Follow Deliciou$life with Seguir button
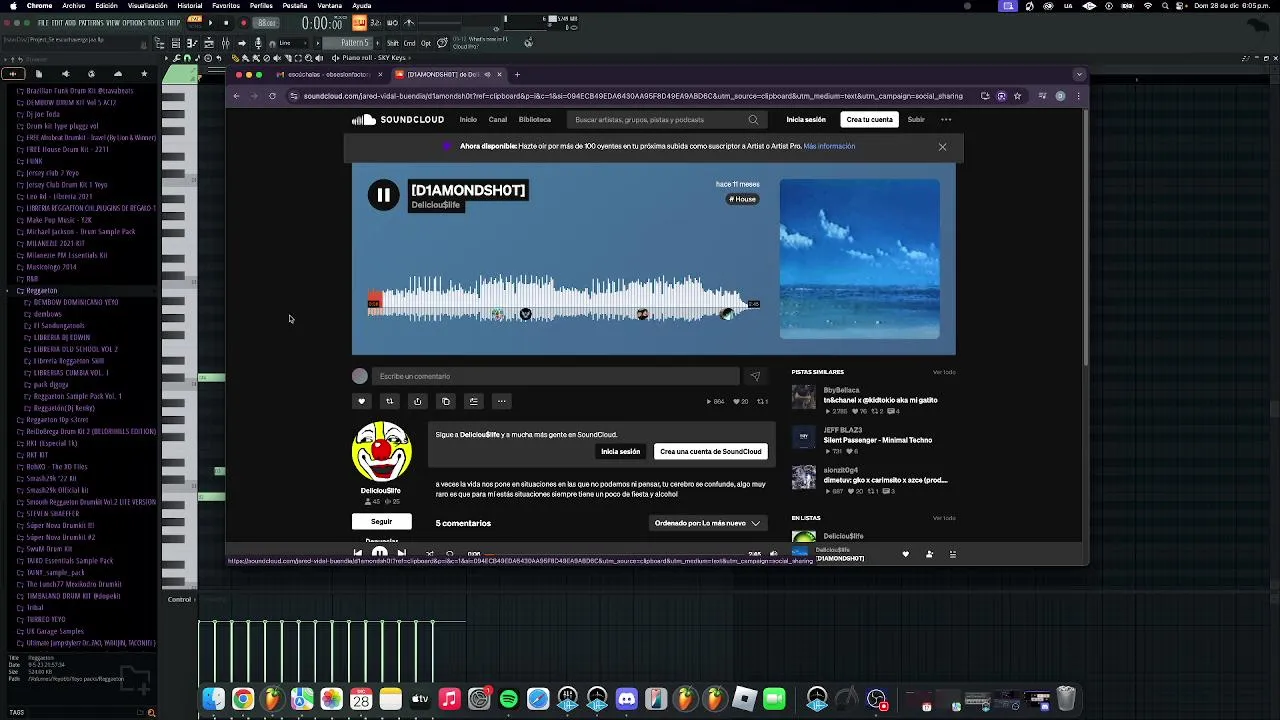The width and height of the screenshot is (1280, 720). [x=381, y=522]
